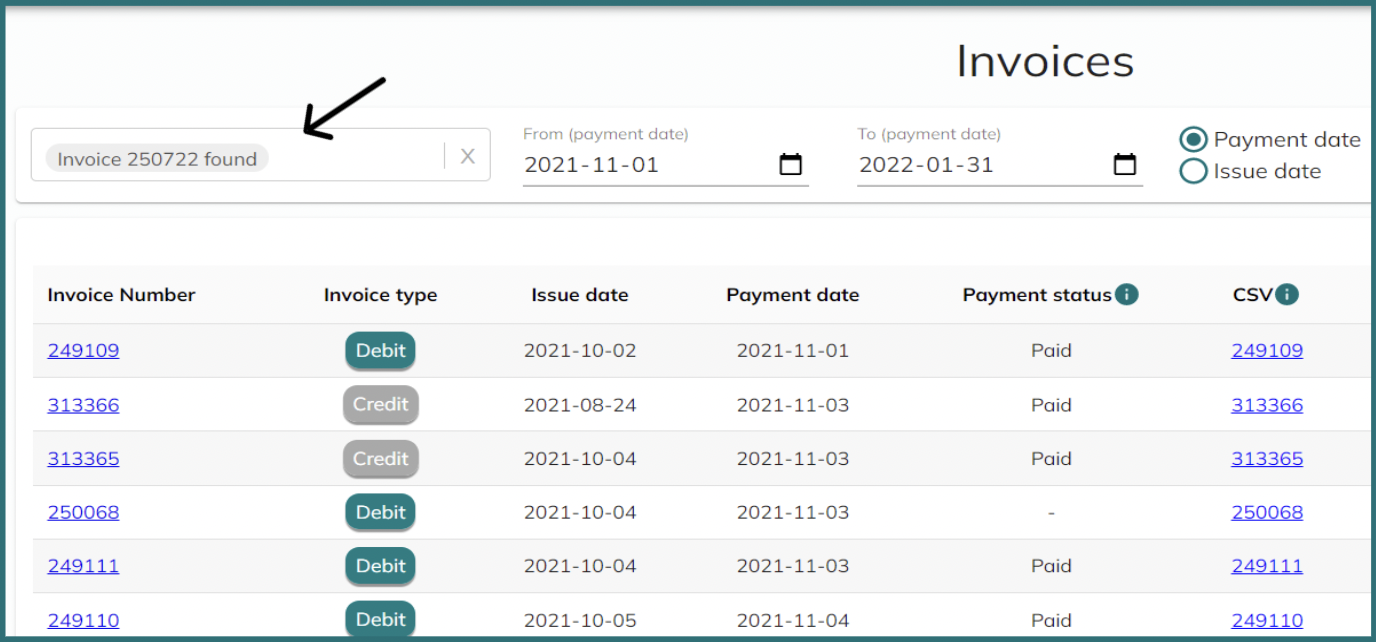
Task: Show CSV column info icon
Action: click(1287, 295)
